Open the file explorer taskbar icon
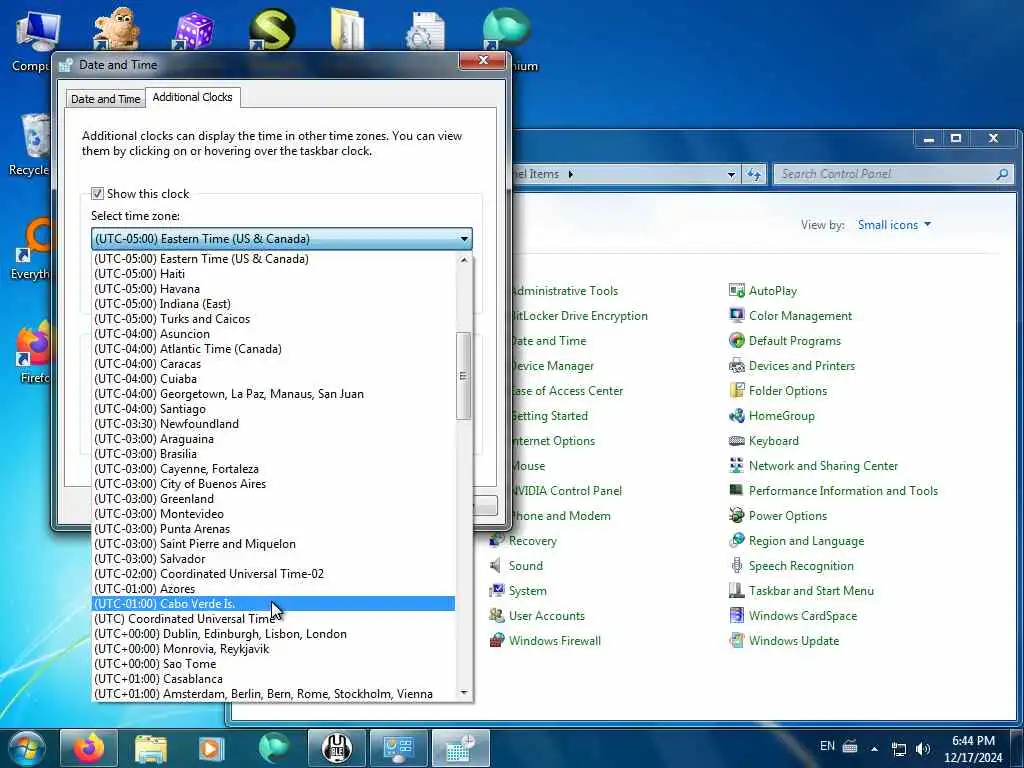1024x768 pixels. pyautogui.click(x=151, y=748)
